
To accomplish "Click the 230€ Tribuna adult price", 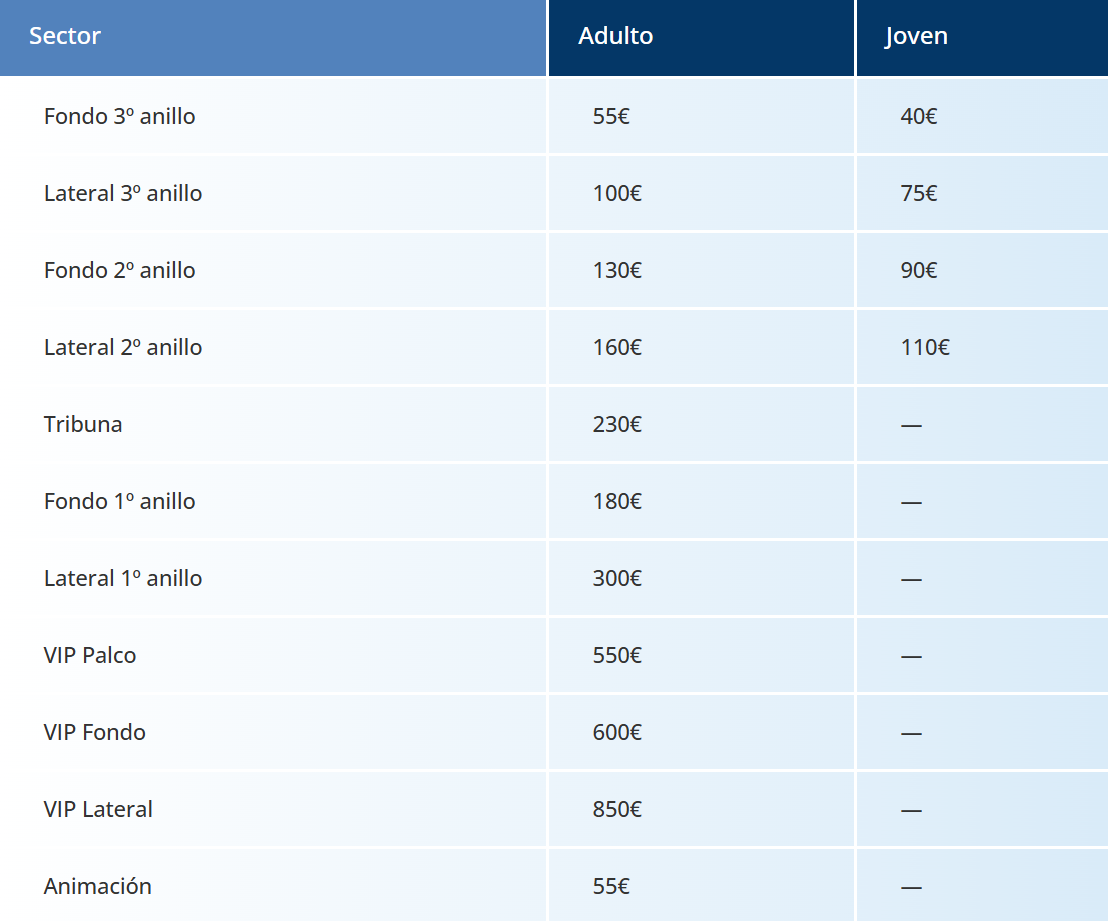I will tap(617, 424).
